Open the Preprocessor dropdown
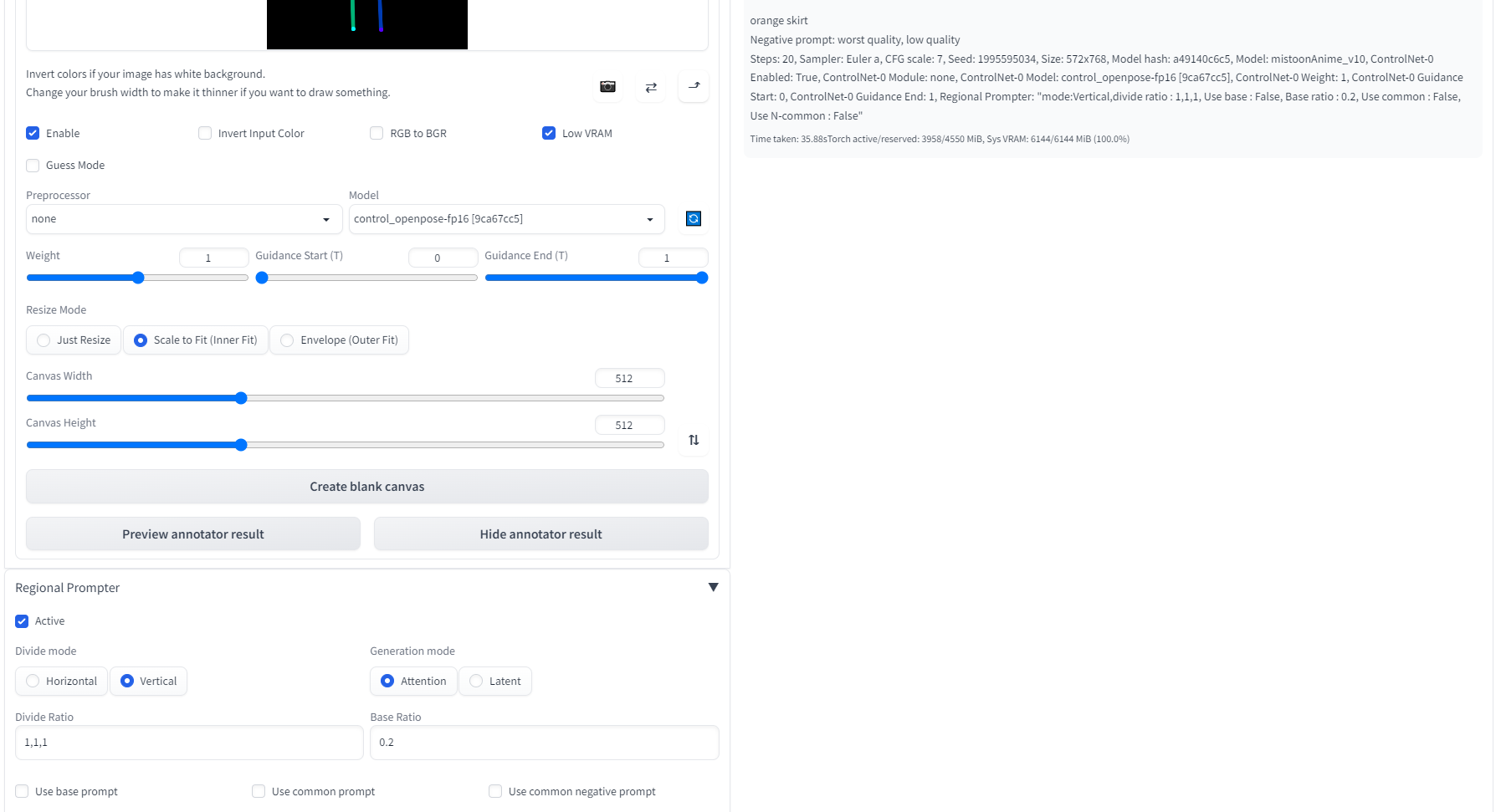The height and width of the screenshot is (812, 1501). click(182, 219)
